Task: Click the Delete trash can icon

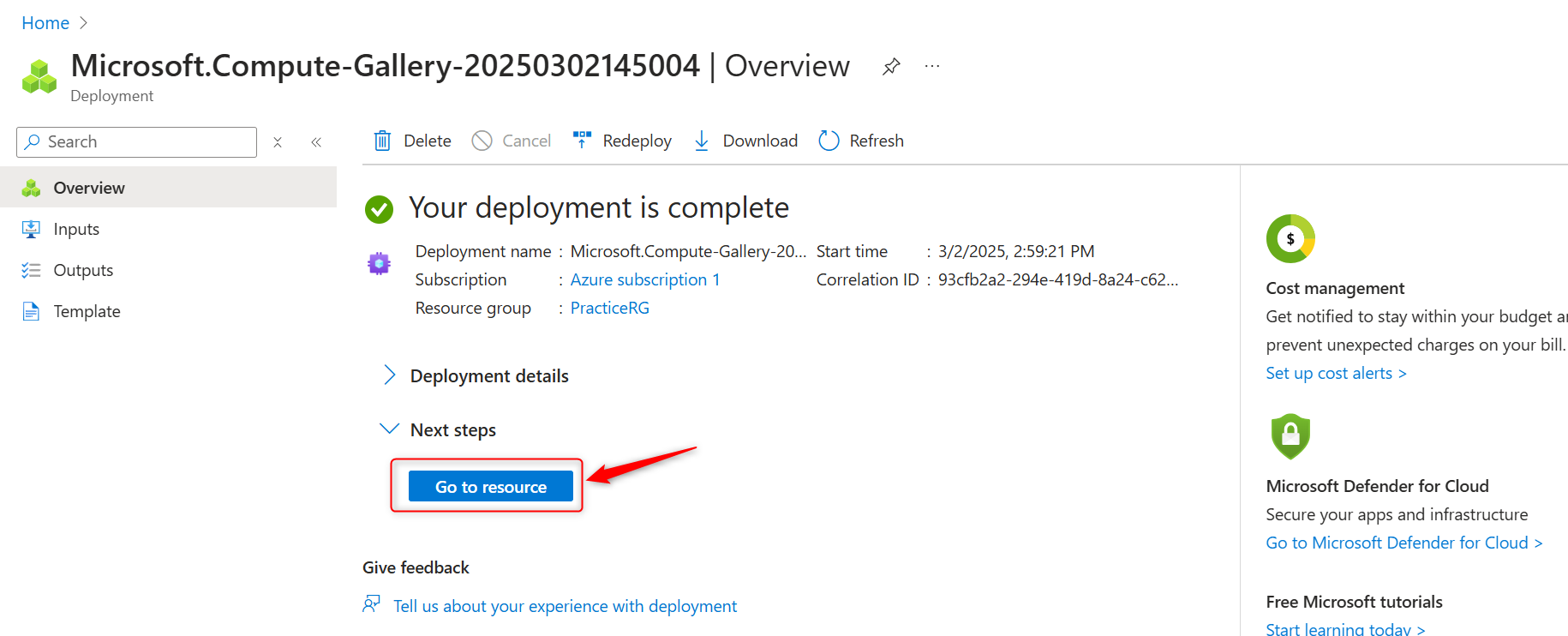Action: [x=382, y=141]
